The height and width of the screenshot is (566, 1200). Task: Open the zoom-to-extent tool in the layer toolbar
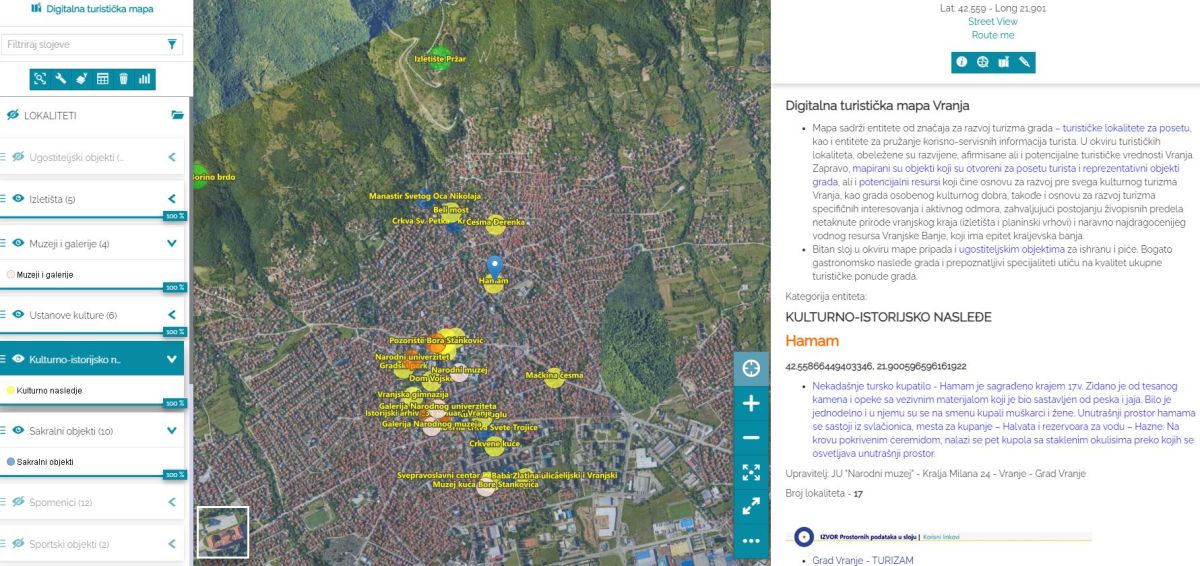(40, 78)
